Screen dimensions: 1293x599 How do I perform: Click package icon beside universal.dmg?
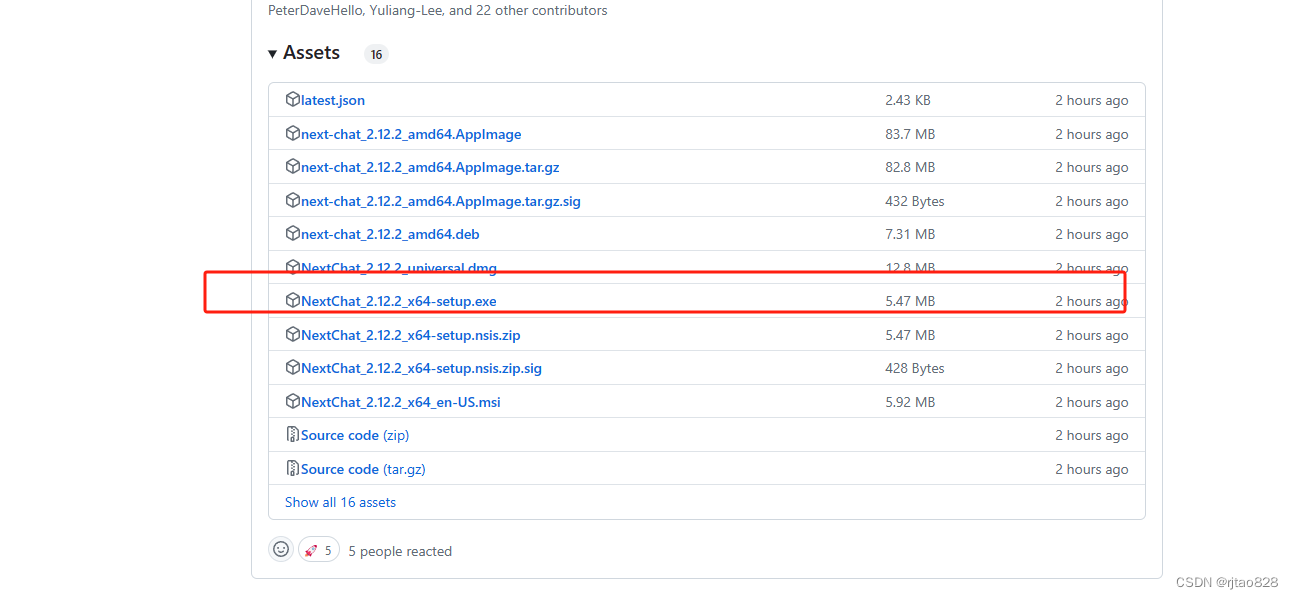293,267
